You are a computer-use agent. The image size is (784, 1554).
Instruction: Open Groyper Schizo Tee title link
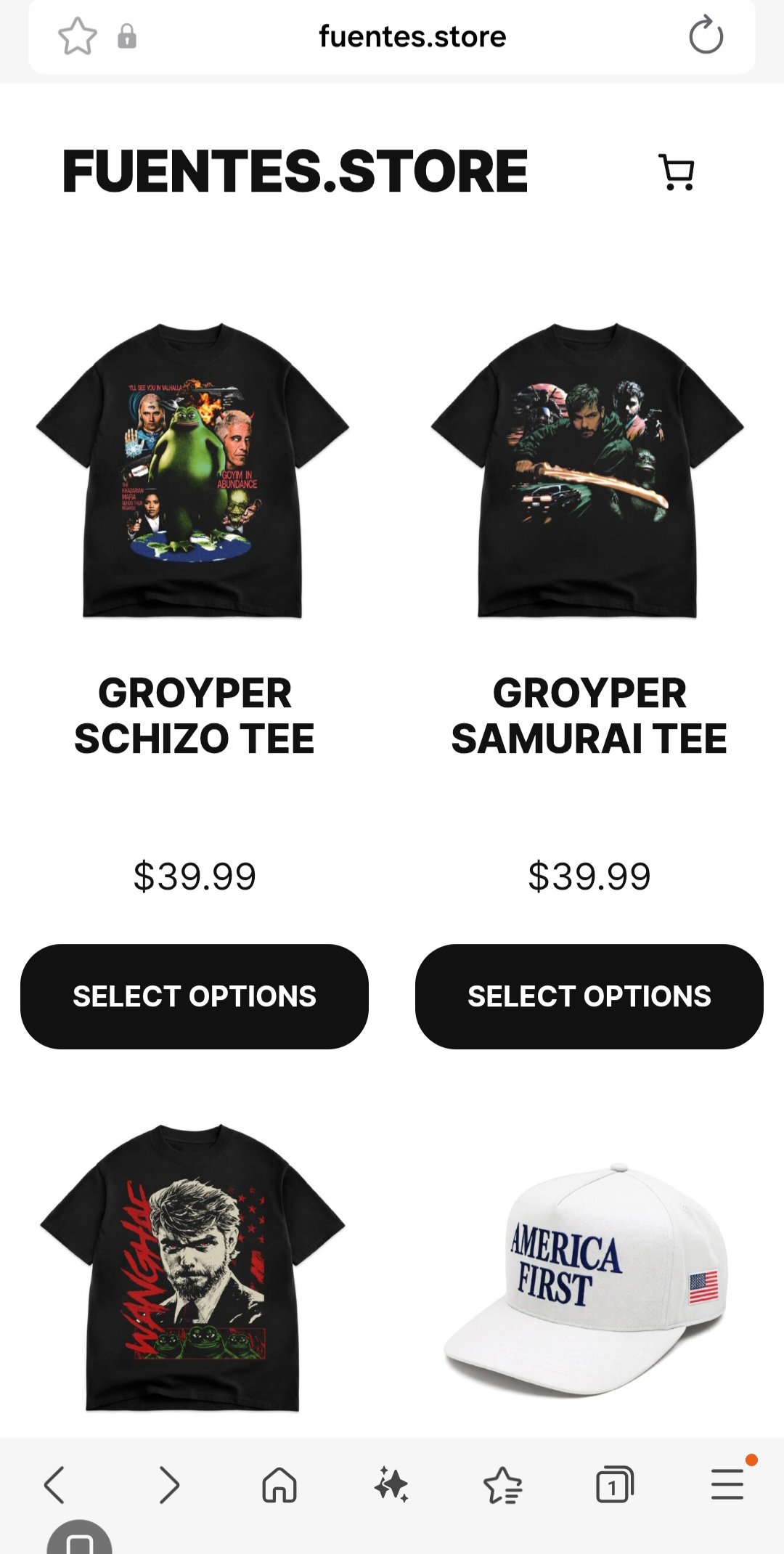pos(195,716)
